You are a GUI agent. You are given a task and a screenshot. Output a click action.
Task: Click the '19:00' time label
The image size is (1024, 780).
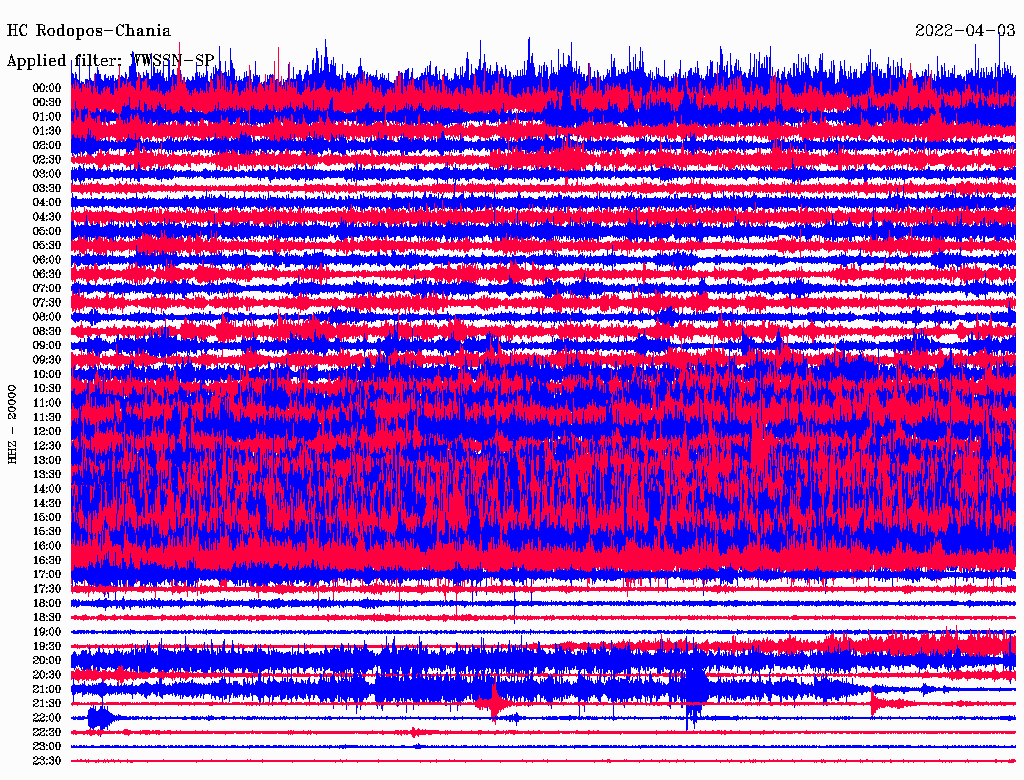[x=47, y=633]
